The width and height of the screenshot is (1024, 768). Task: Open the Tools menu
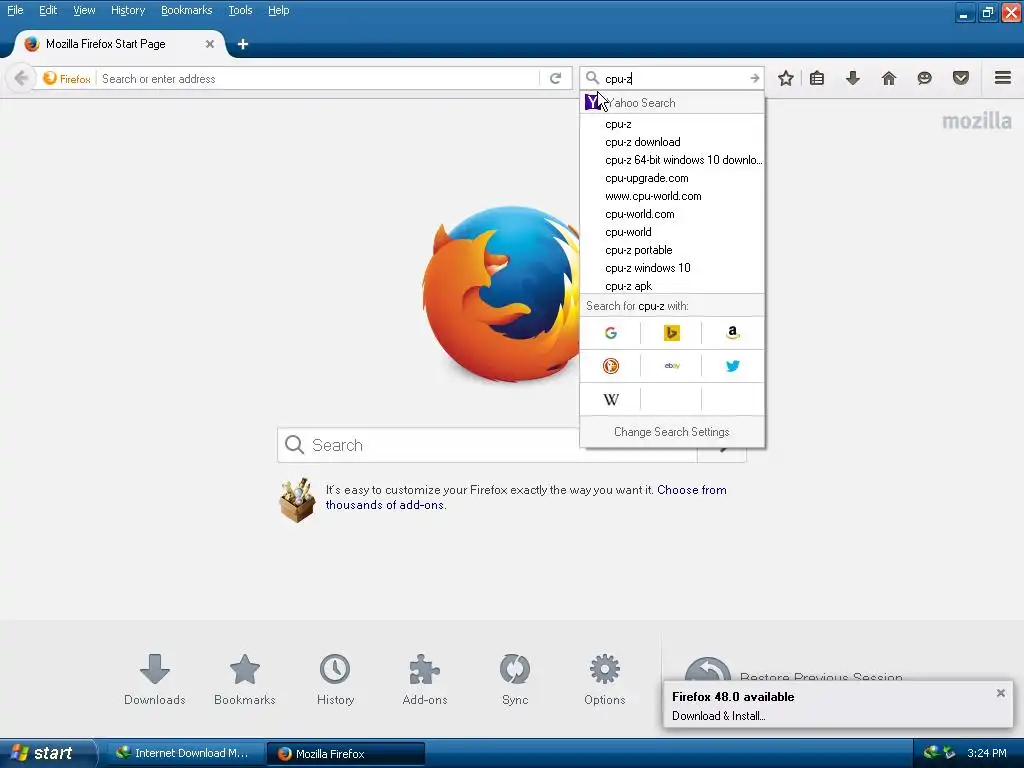[x=240, y=10]
